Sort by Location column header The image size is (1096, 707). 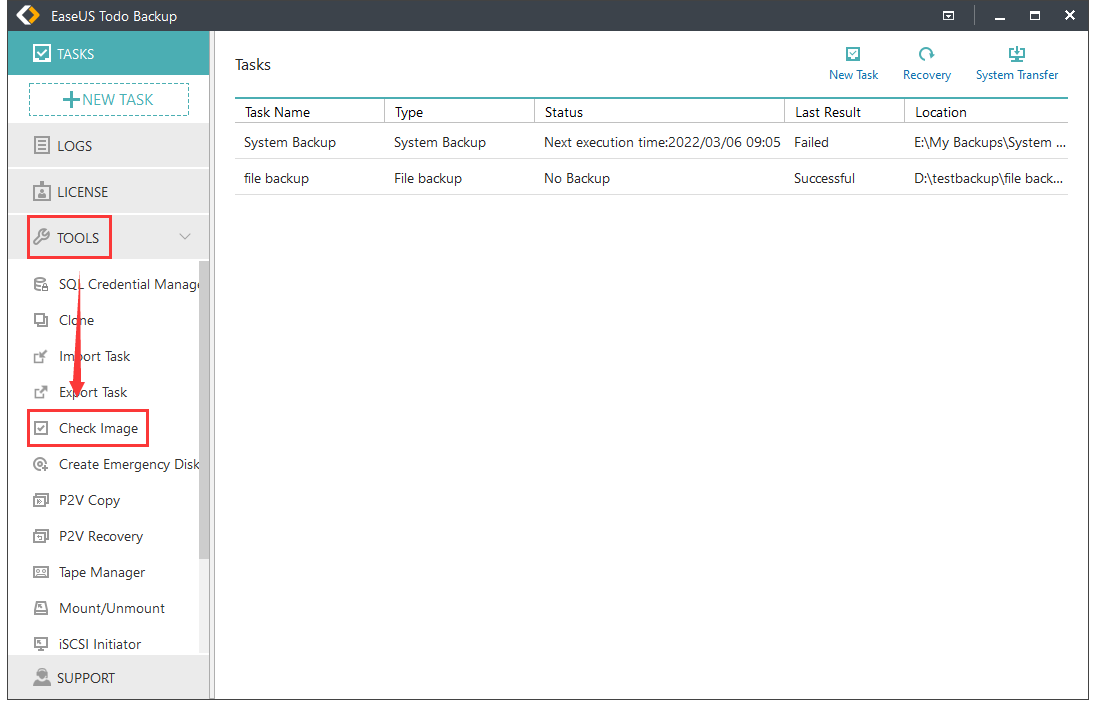point(986,112)
